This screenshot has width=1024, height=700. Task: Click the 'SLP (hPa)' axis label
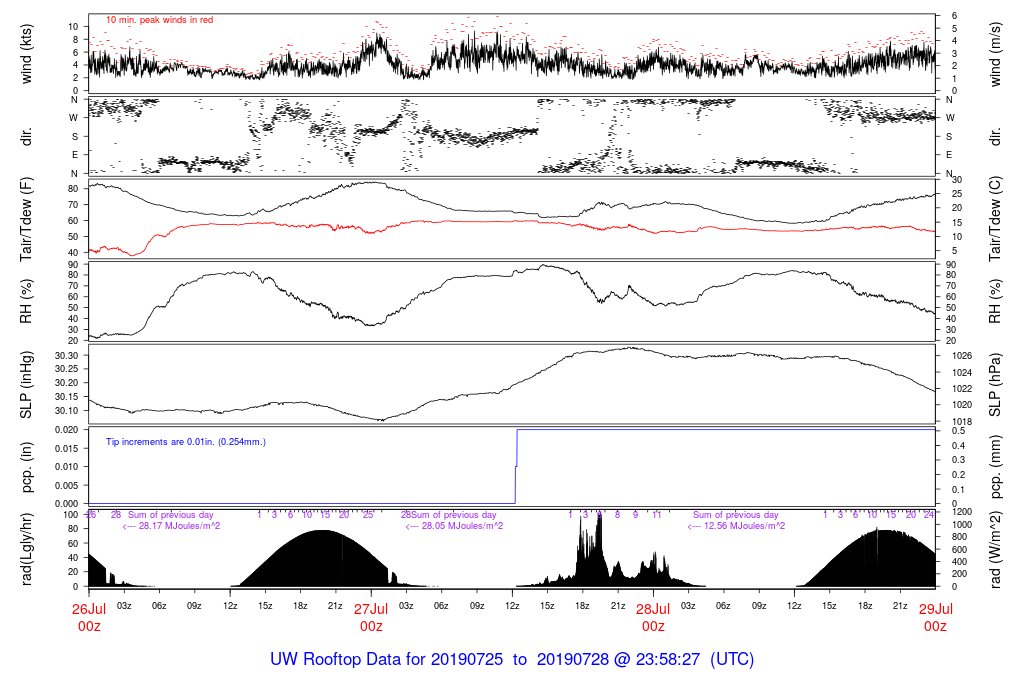(x=995, y=385)
